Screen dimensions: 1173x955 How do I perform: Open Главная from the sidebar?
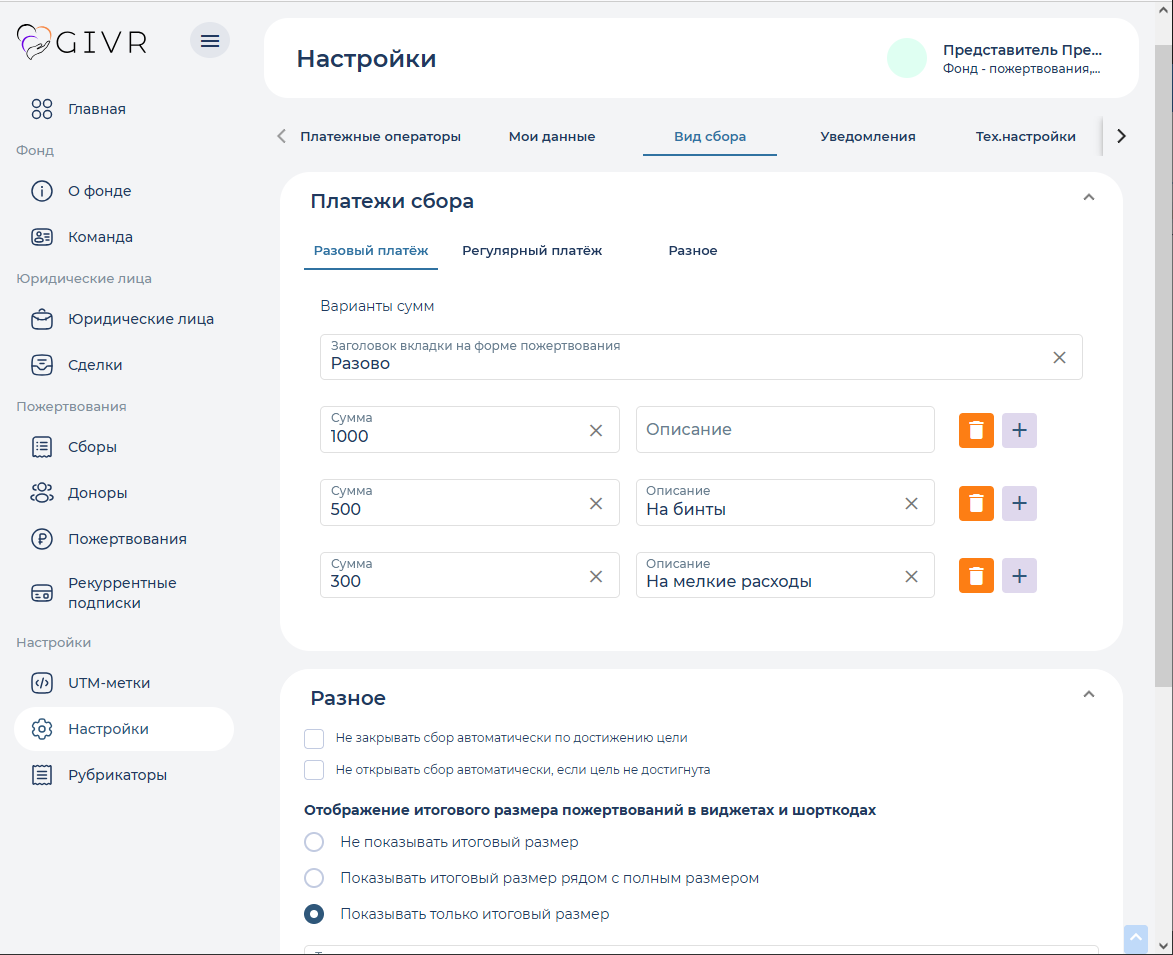coord(97,109)
